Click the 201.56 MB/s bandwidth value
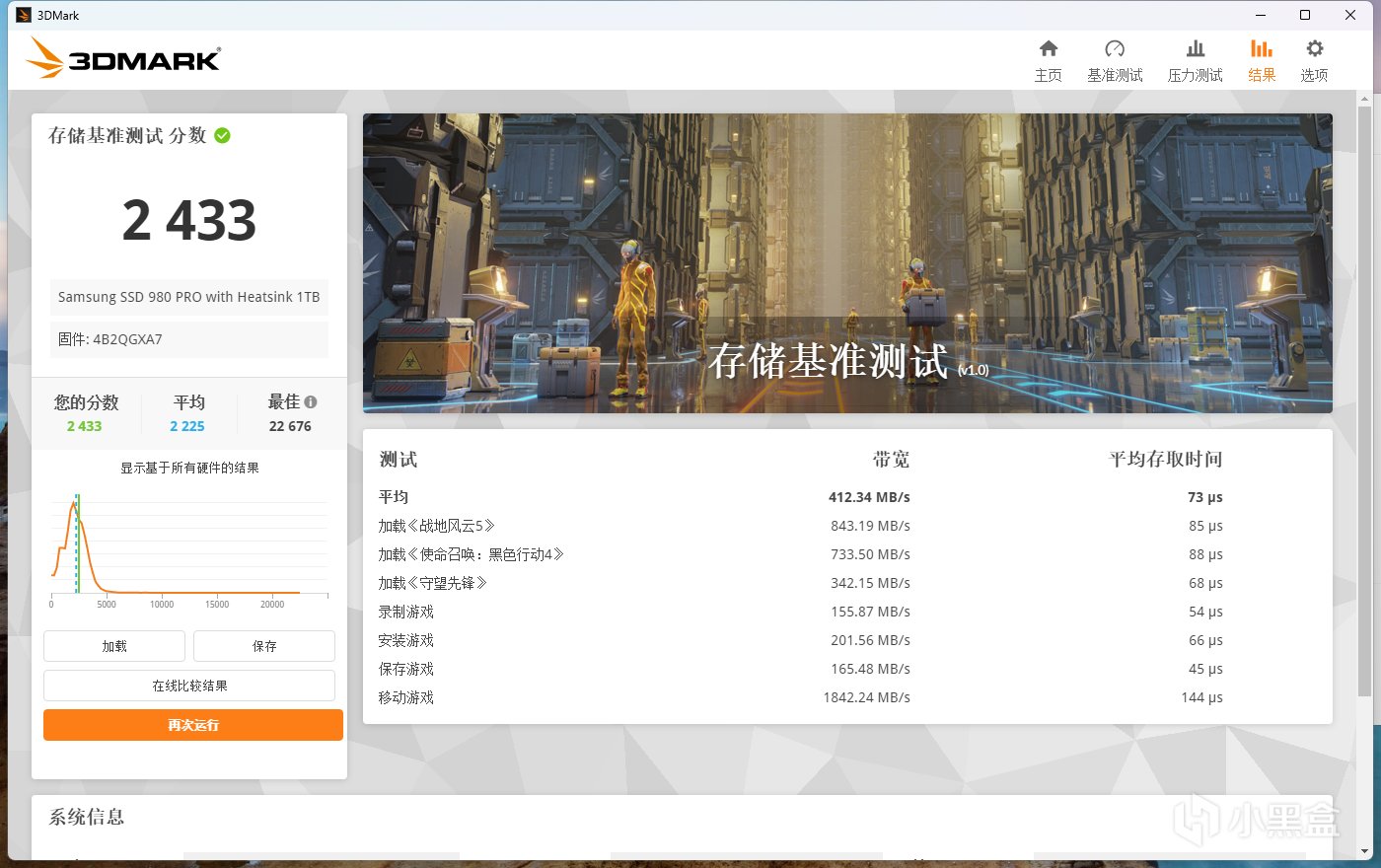Image resolution: width=1381 pixels, height=868 pixels. (870, 640)
